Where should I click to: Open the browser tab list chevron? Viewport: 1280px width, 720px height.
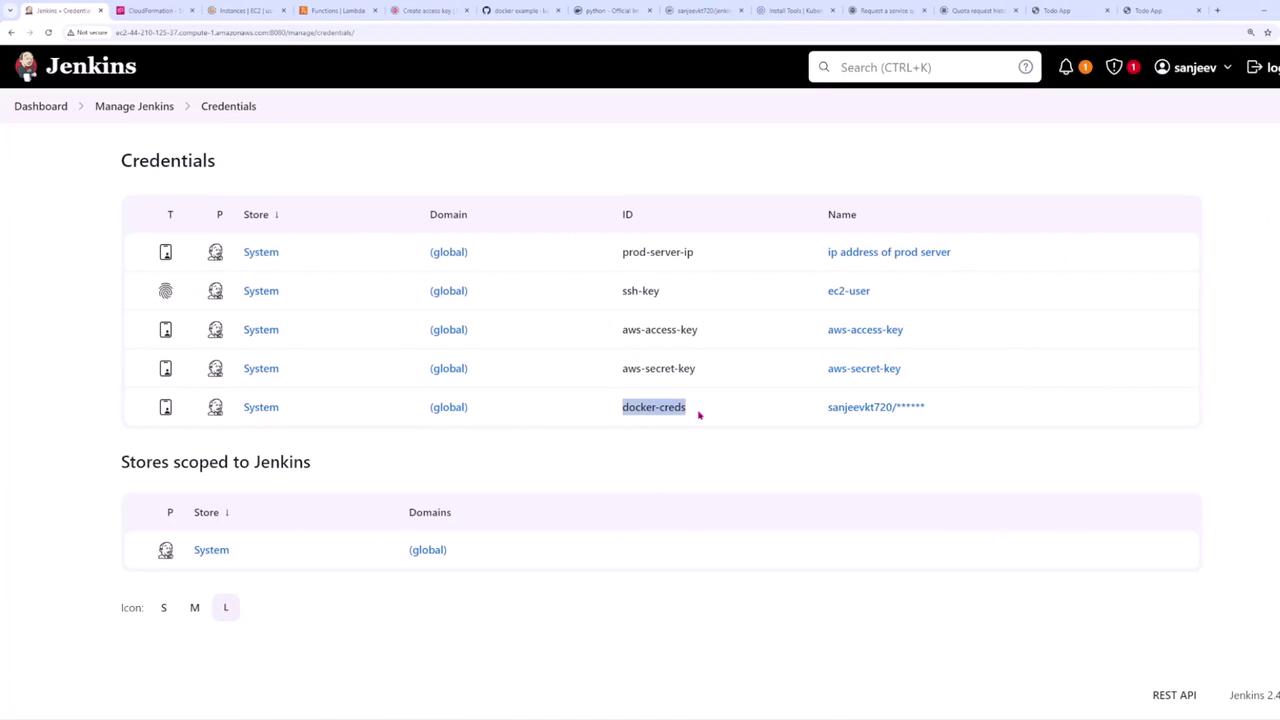pos(10,10)
